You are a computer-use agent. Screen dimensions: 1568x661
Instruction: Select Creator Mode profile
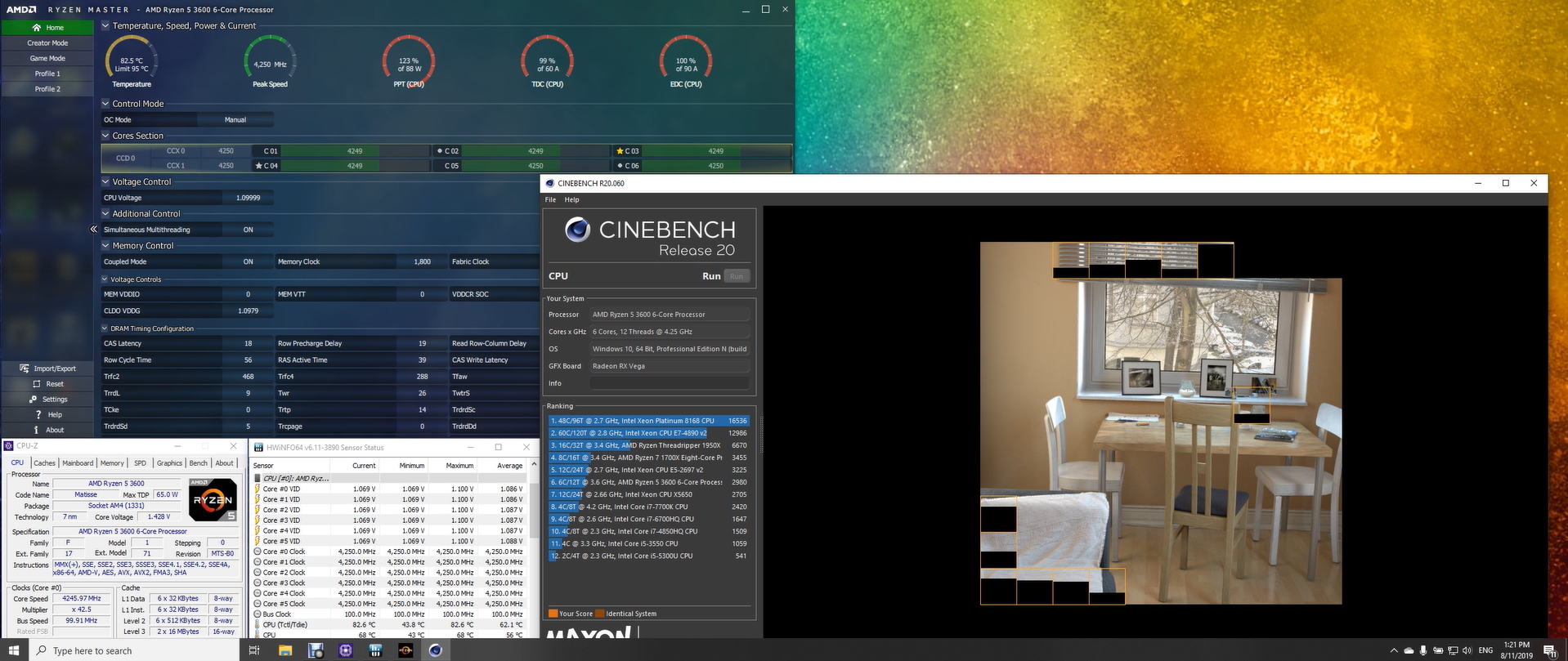[47, 43]
